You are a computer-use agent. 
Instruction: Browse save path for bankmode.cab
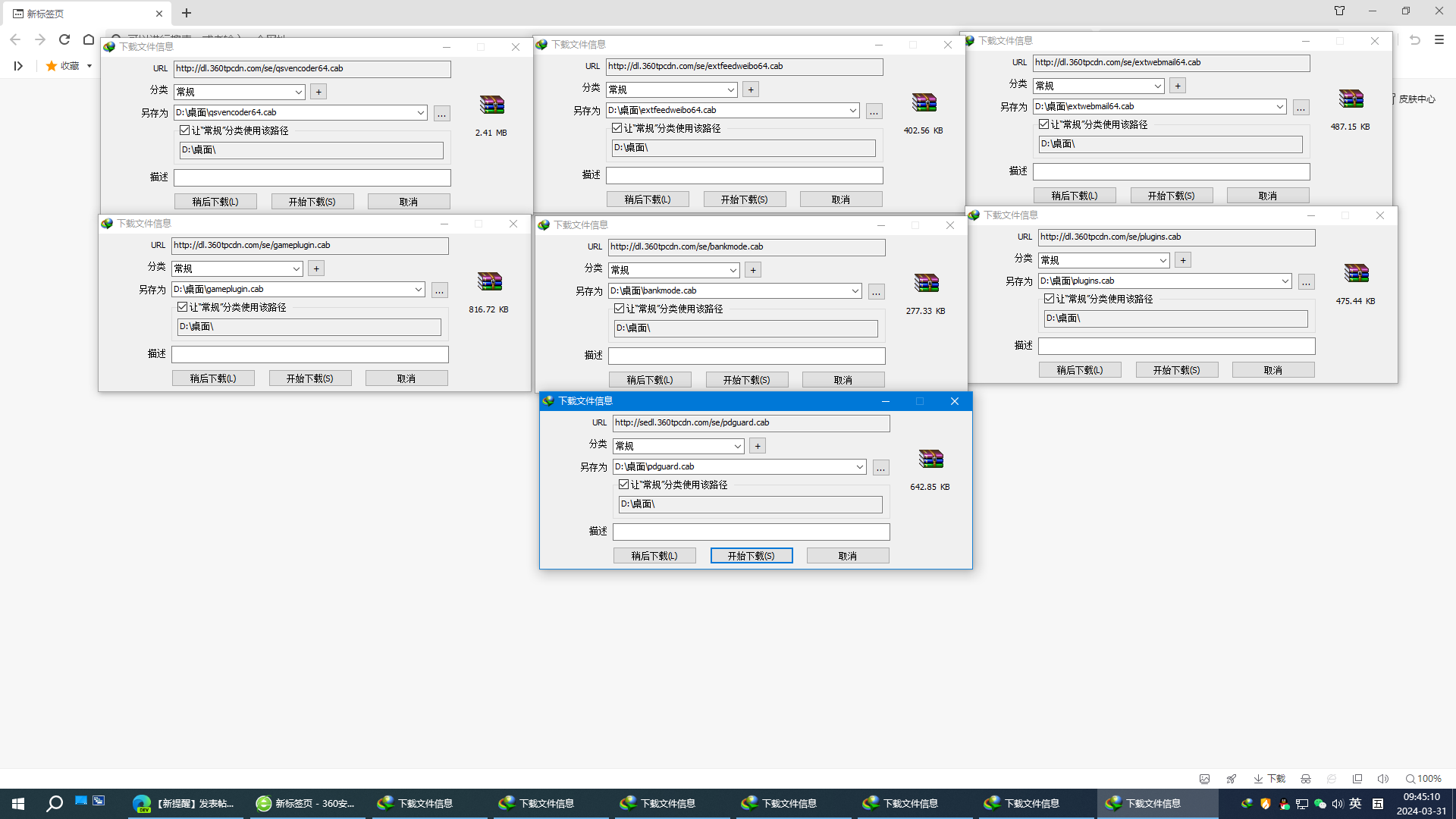click(876, 292)
